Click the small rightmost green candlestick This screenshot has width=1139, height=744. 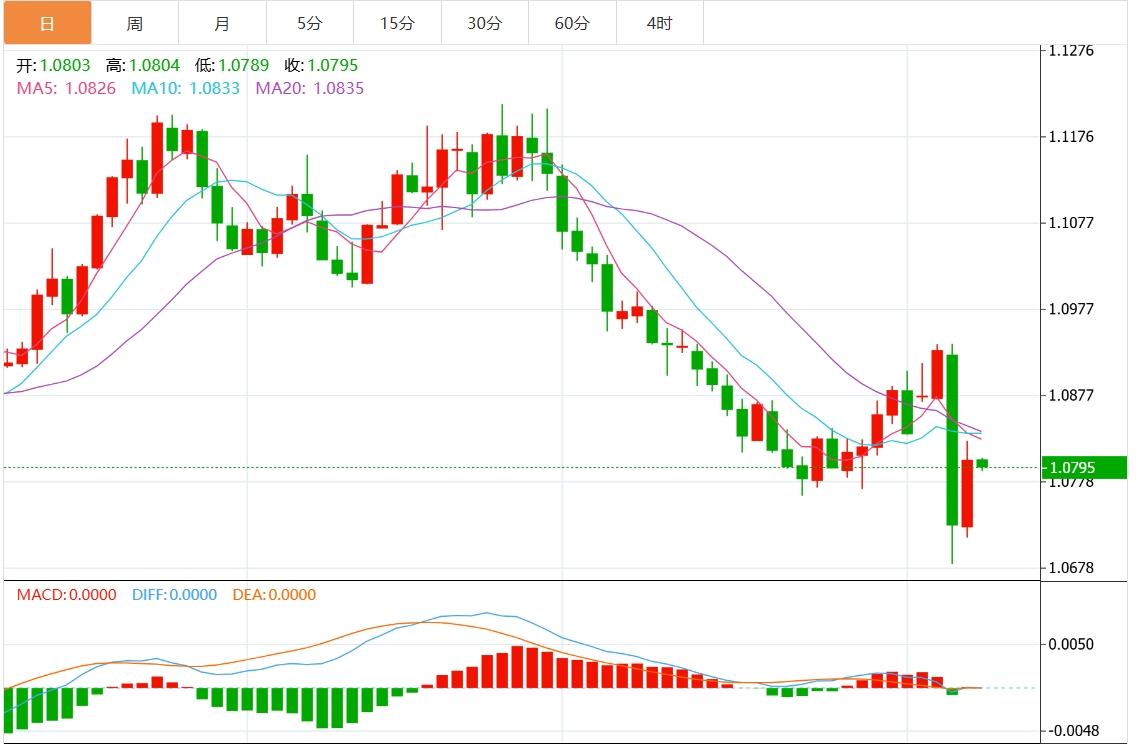tap(982, 463)
